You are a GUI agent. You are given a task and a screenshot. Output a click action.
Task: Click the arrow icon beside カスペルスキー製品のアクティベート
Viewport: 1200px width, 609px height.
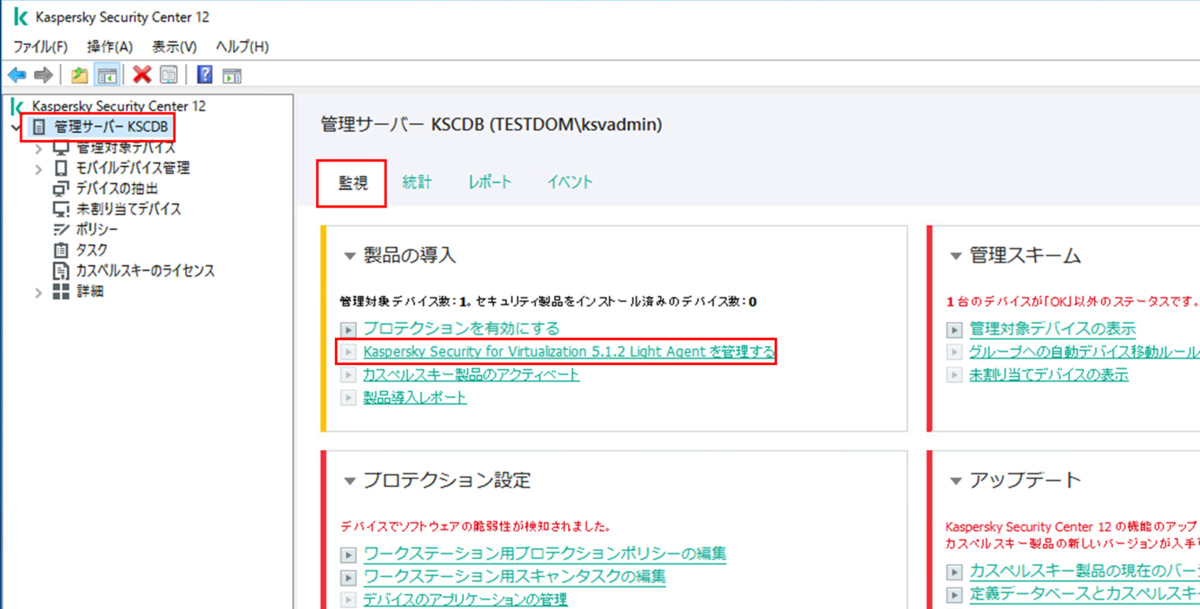(x=348, y=375)
